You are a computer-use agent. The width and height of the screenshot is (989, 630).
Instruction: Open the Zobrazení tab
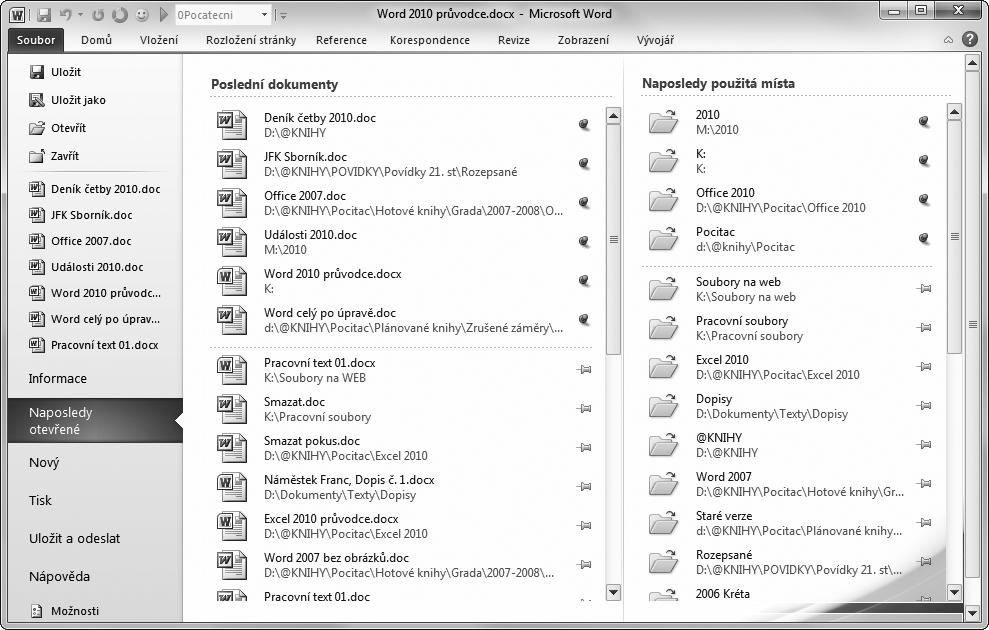tap(583, 40)
